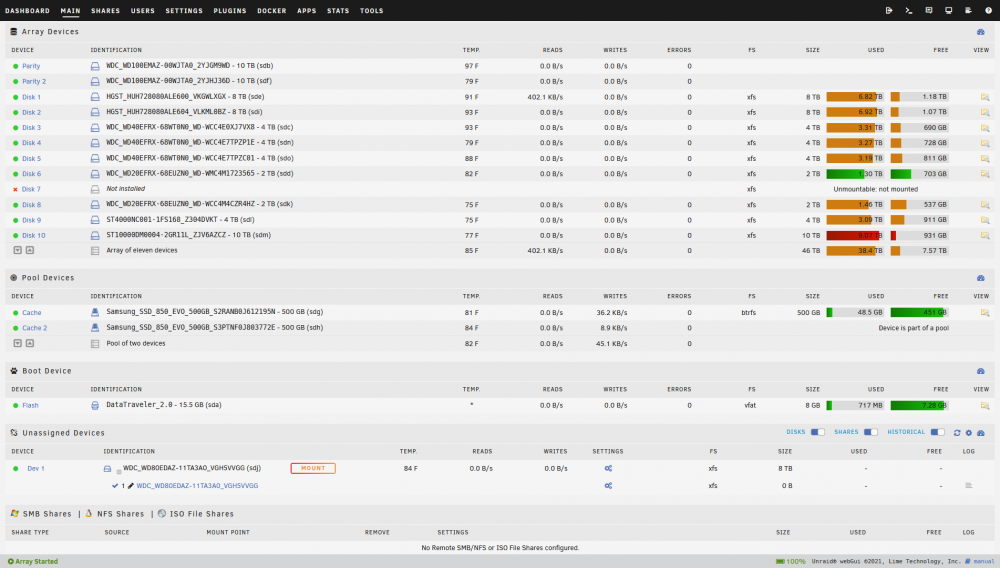Click Disk 6 green used-space bar
This screenshot has width=1000, height=568.
click(x=855, y=174)
